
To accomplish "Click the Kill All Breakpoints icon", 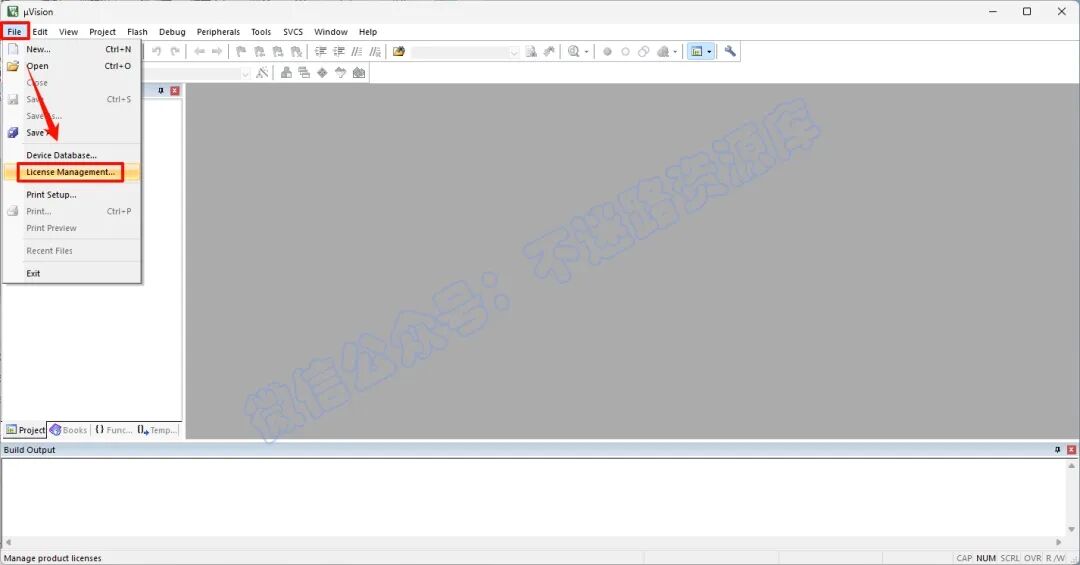I will click(663, 52).
